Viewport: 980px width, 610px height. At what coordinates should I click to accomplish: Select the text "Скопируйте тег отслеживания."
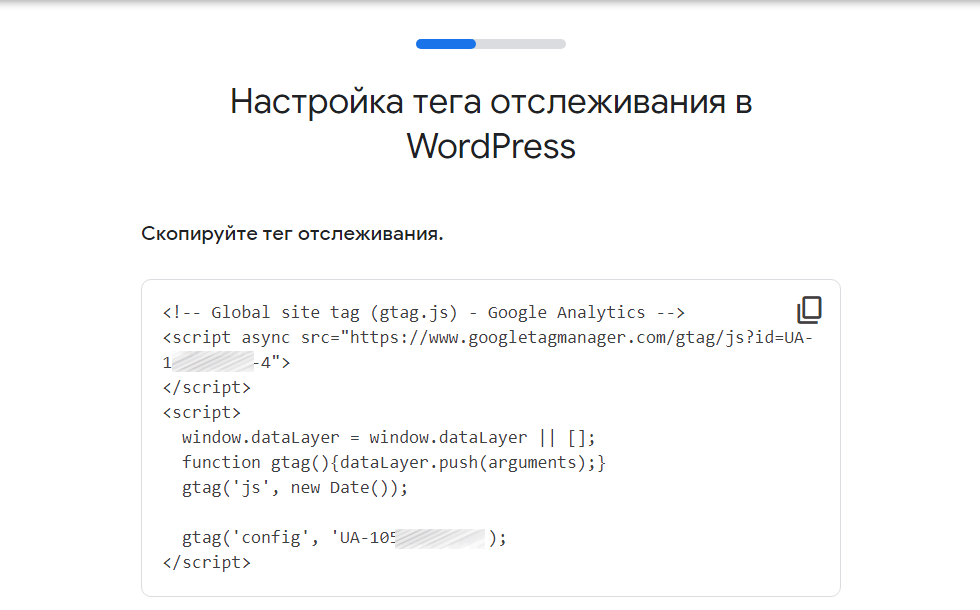(x=292, y=234)
